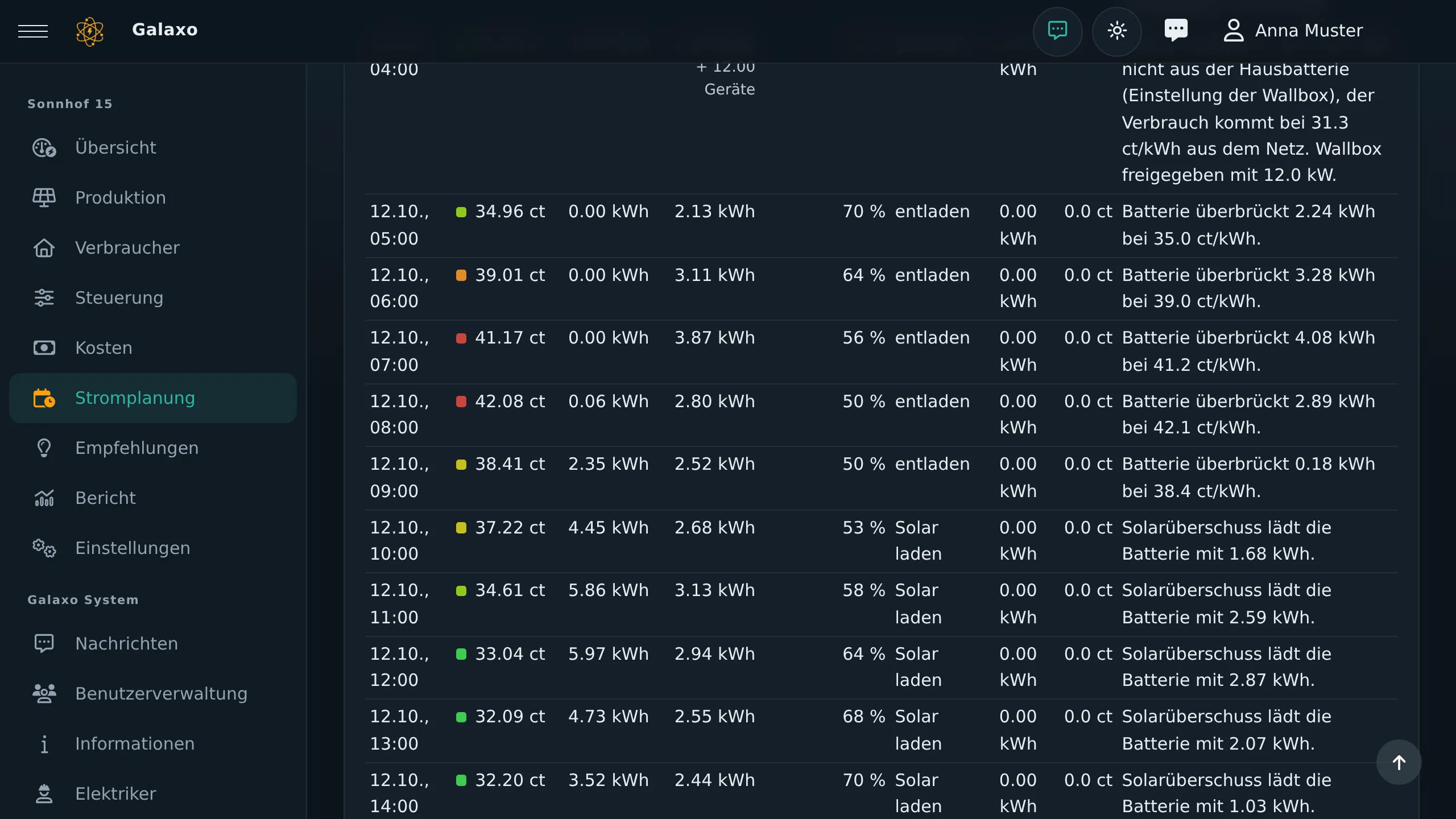Open Bericht chart icon
The width and height of the screenshot is (1456, 819).
click(x=44, y=498)
